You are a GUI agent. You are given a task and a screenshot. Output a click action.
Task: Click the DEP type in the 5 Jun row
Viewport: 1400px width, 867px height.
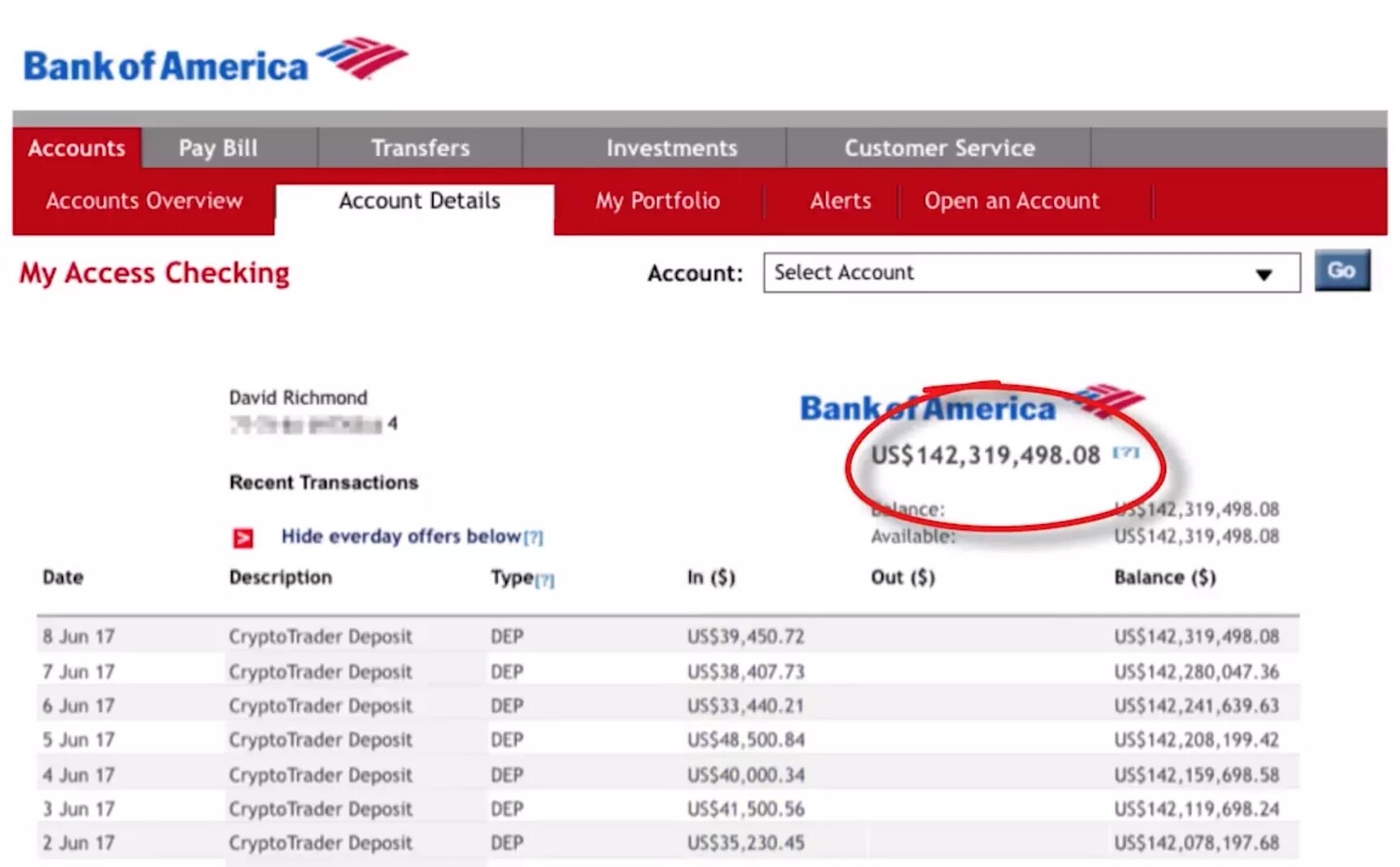(506, 740)
